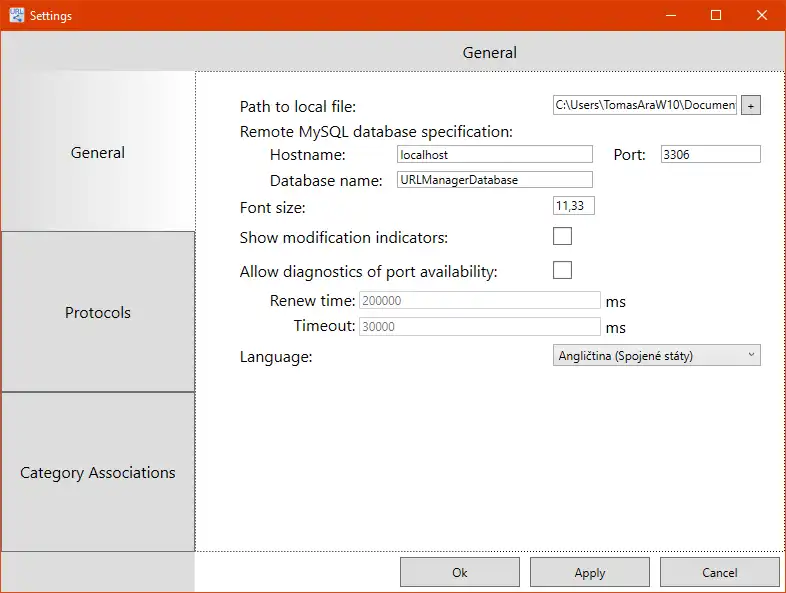The width and height of the screenshot is (786, 593).
Task: Click the Renew time field 200000
Action: coord(480,300)
